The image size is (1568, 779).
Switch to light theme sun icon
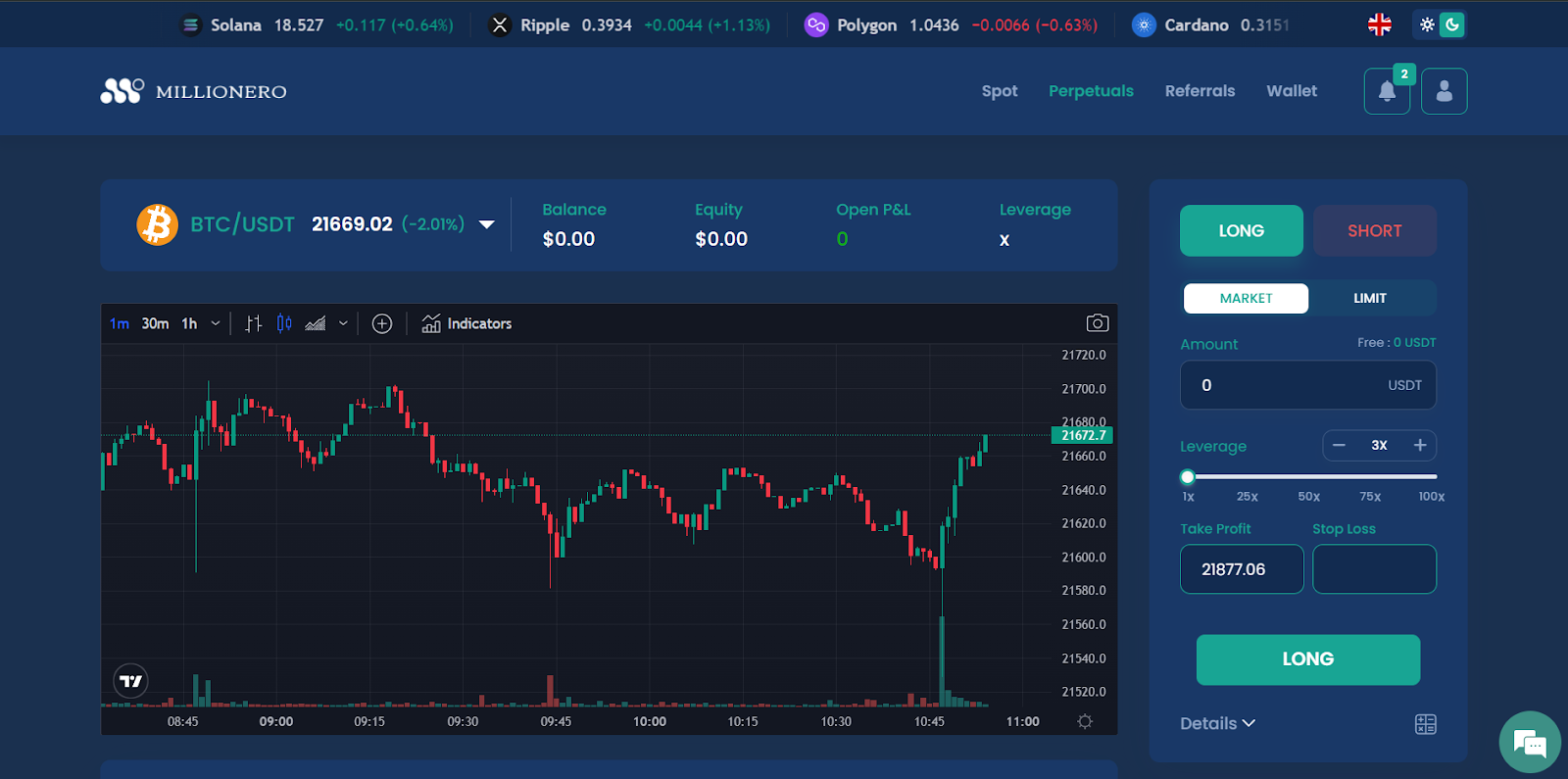[1427, 24]
